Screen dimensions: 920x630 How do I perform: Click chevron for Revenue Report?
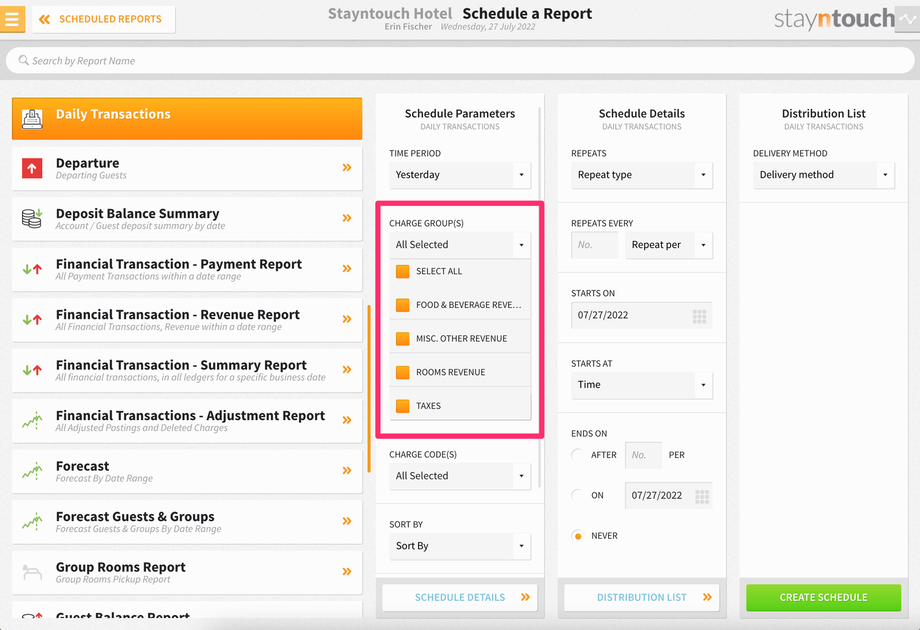point(347,319)
